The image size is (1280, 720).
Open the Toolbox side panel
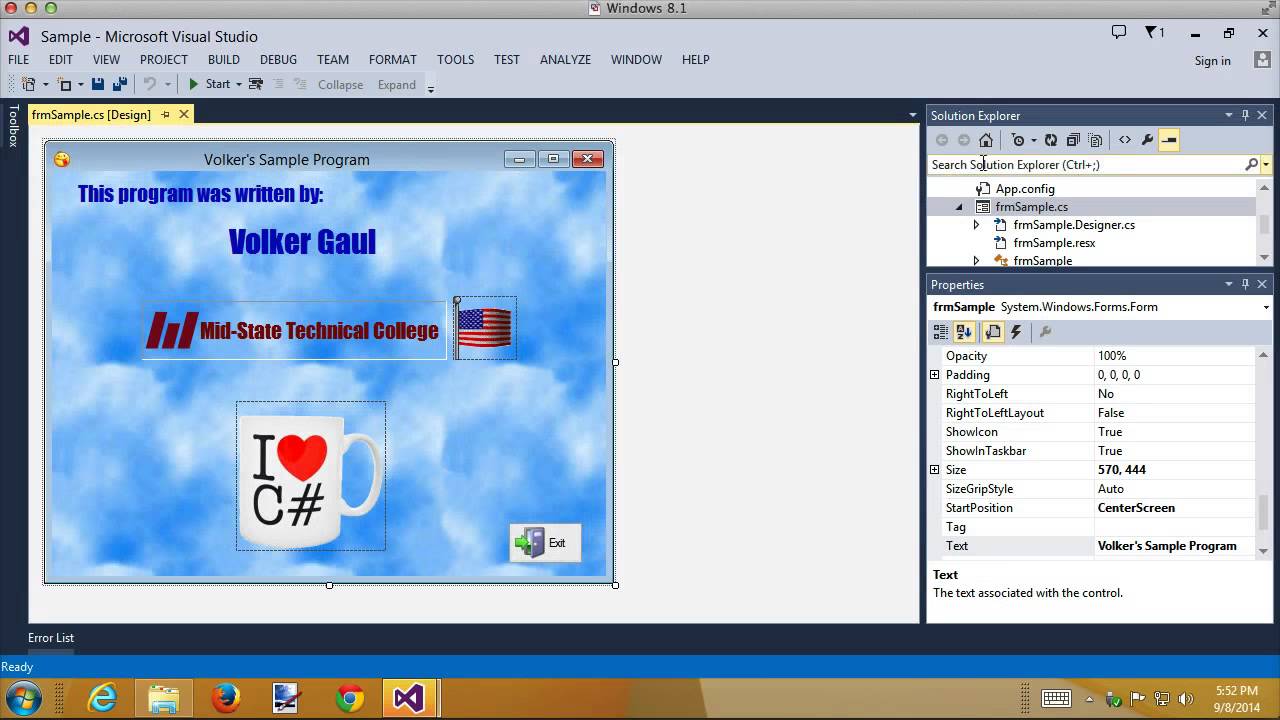(13, 127)
